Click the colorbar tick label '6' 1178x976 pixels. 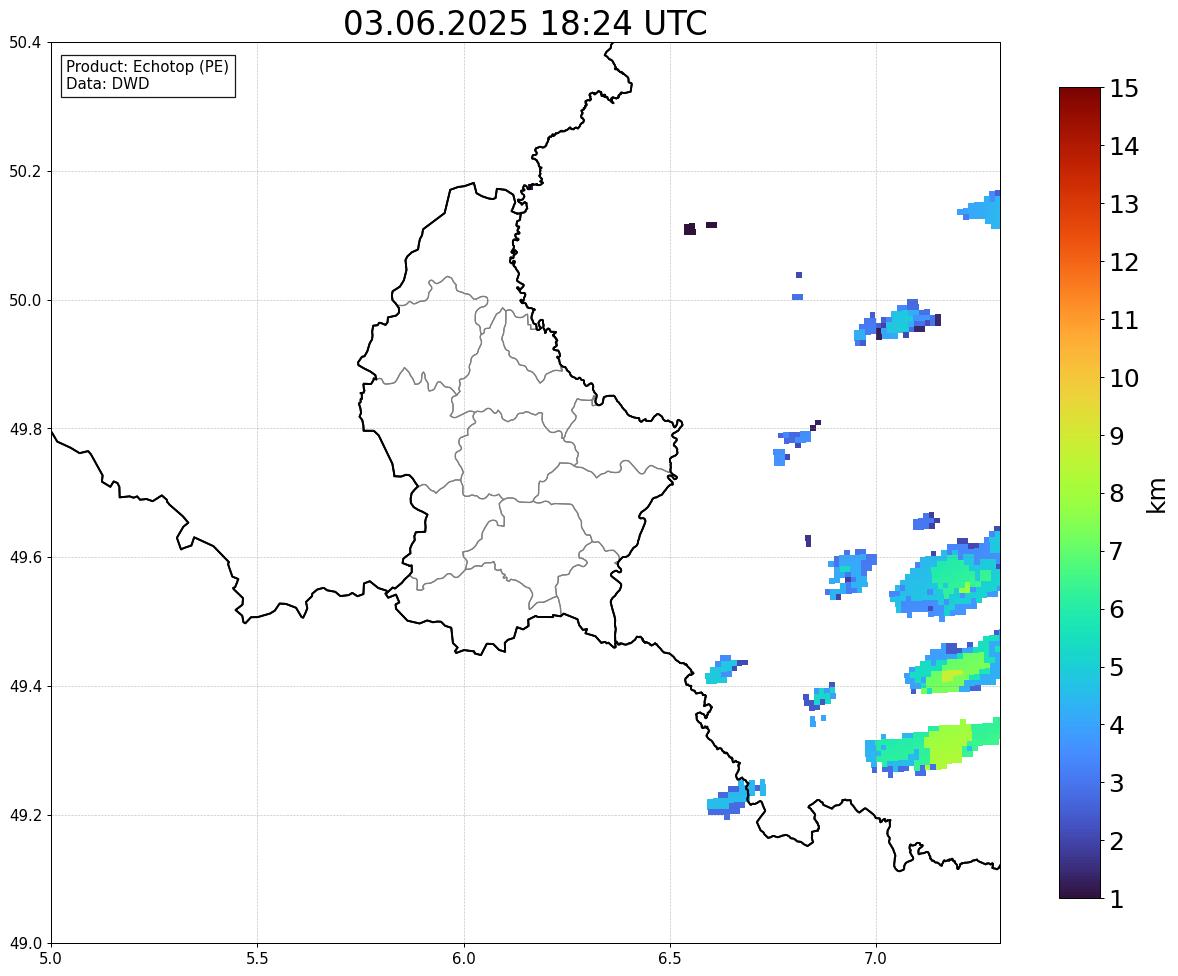(1117, 609)
